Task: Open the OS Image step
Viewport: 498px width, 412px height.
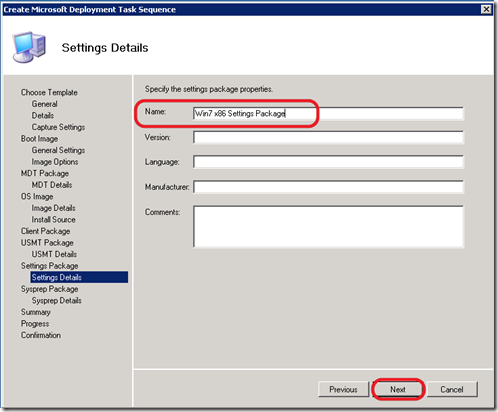Action: (x=37, y=196)
